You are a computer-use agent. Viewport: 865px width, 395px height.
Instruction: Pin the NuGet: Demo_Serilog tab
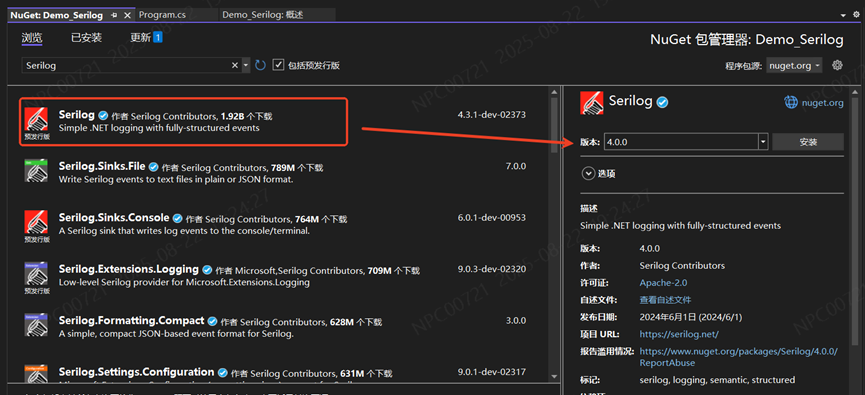(114, 15)
